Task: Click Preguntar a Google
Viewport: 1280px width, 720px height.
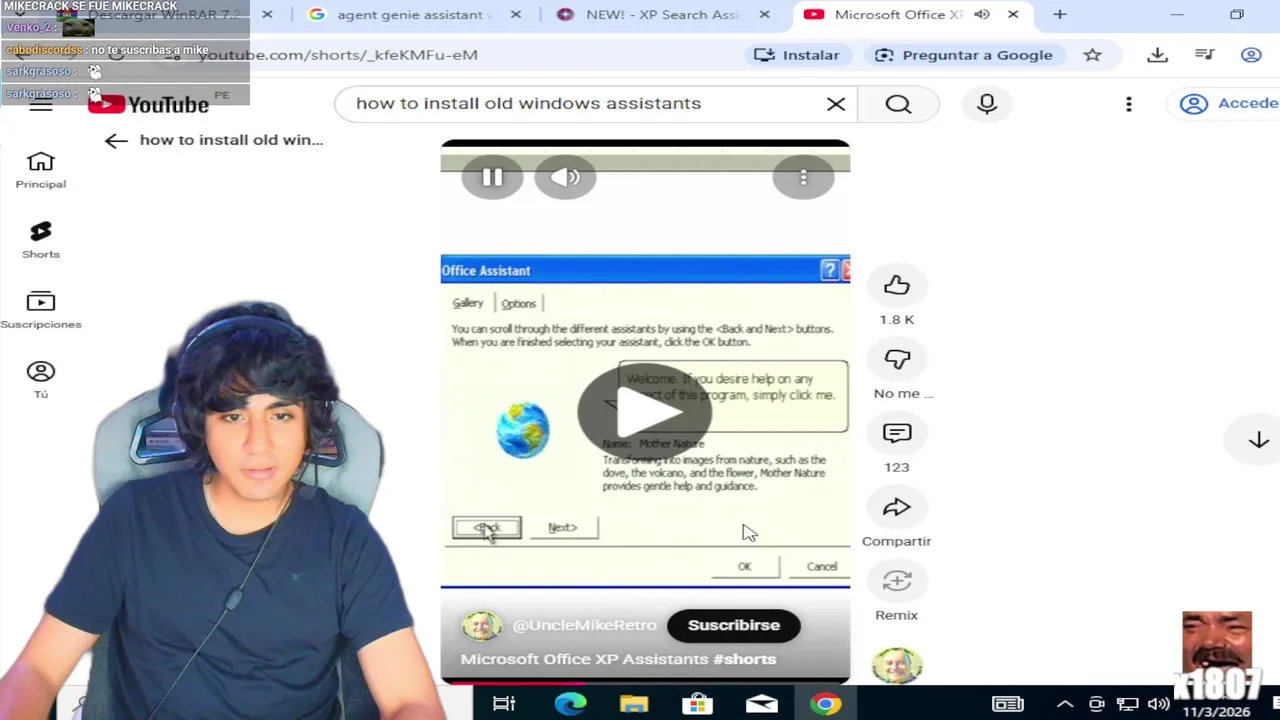Action: (964, 55)
